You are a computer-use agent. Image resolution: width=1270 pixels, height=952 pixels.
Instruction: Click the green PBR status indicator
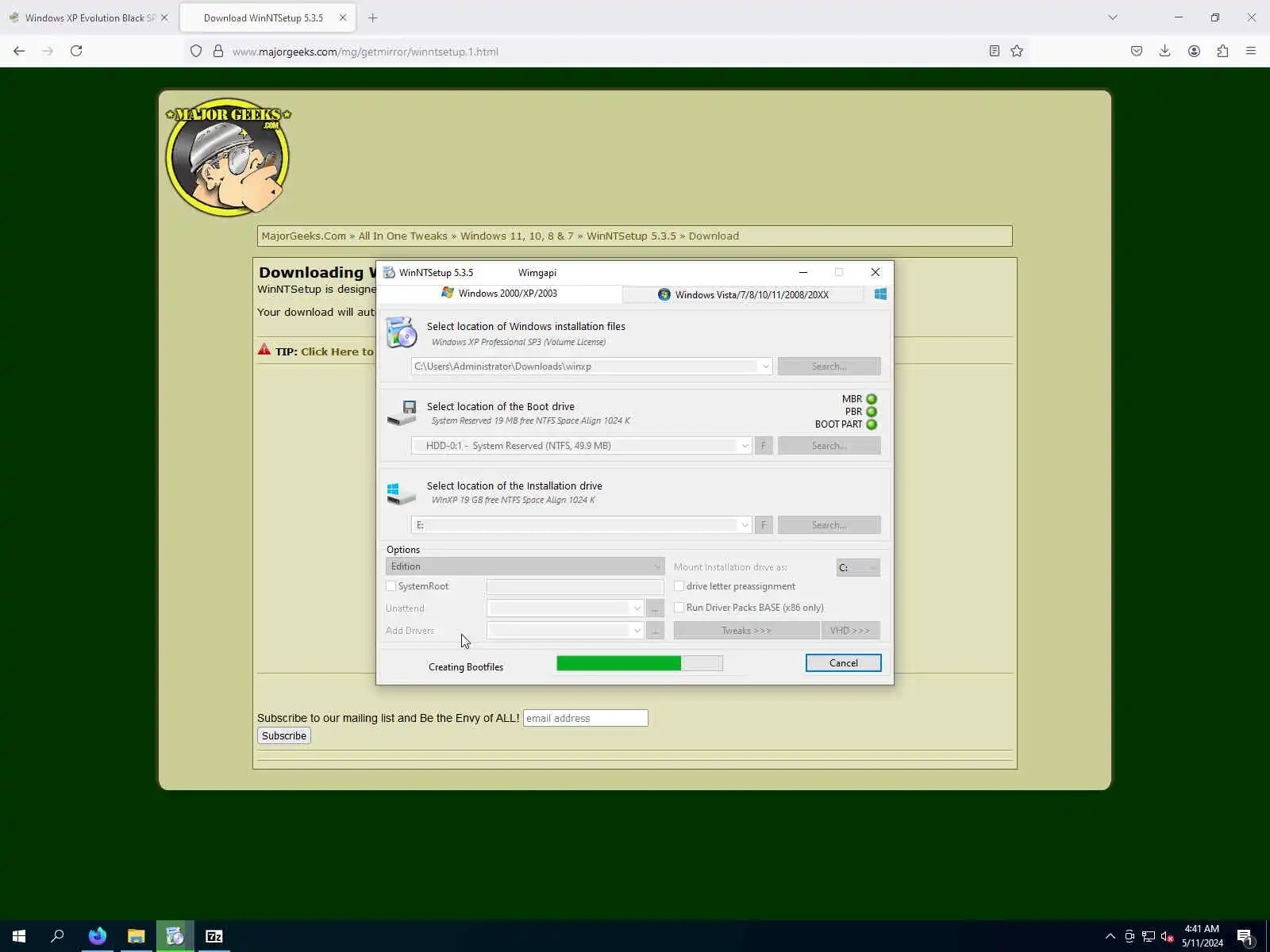[x=872, y=412]
